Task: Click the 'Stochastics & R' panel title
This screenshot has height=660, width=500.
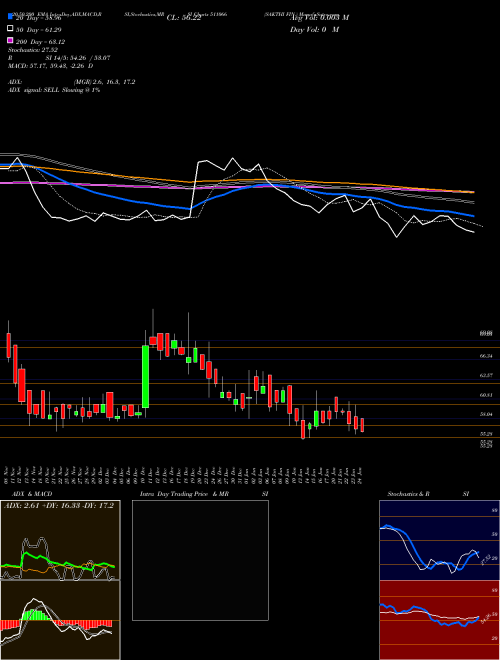Action: click(x=408, y=494)
